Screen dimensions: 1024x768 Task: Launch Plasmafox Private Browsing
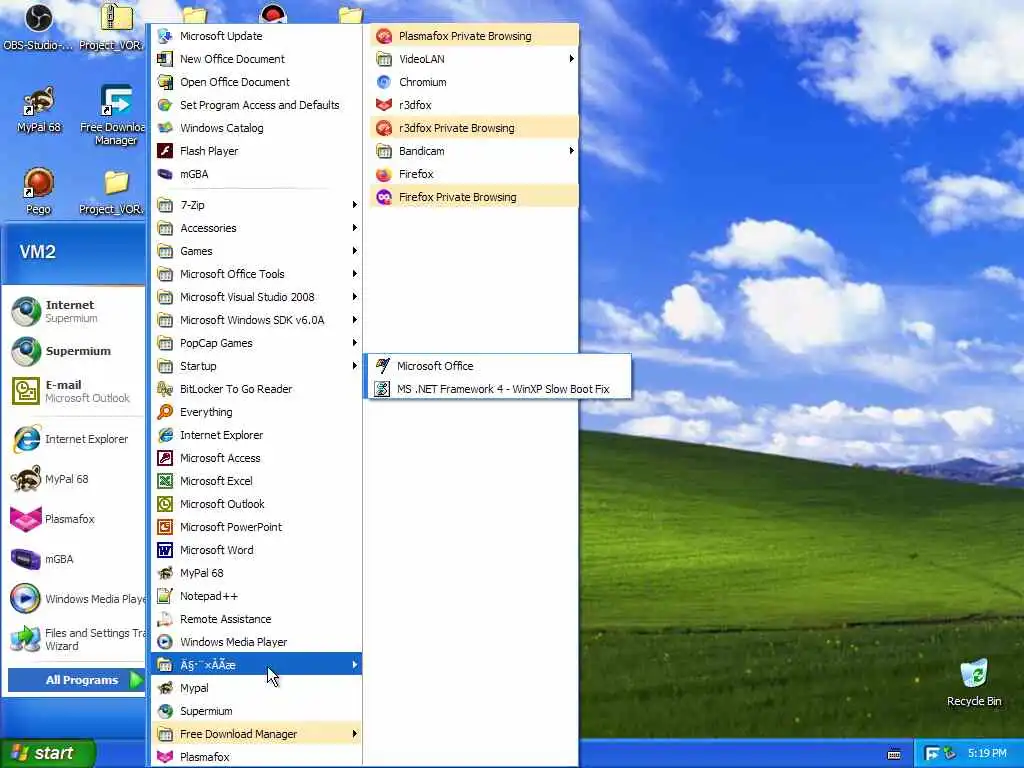point(474,36)
